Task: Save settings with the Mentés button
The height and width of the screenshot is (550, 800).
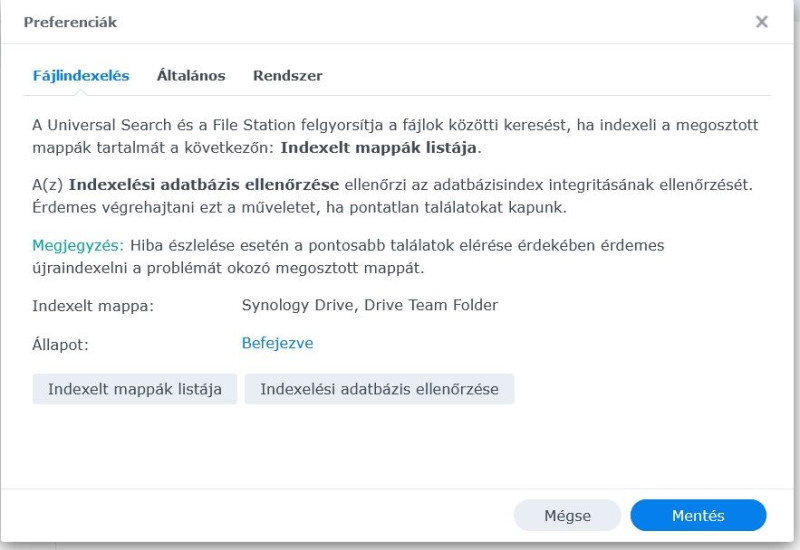Action: coord(698,515)
